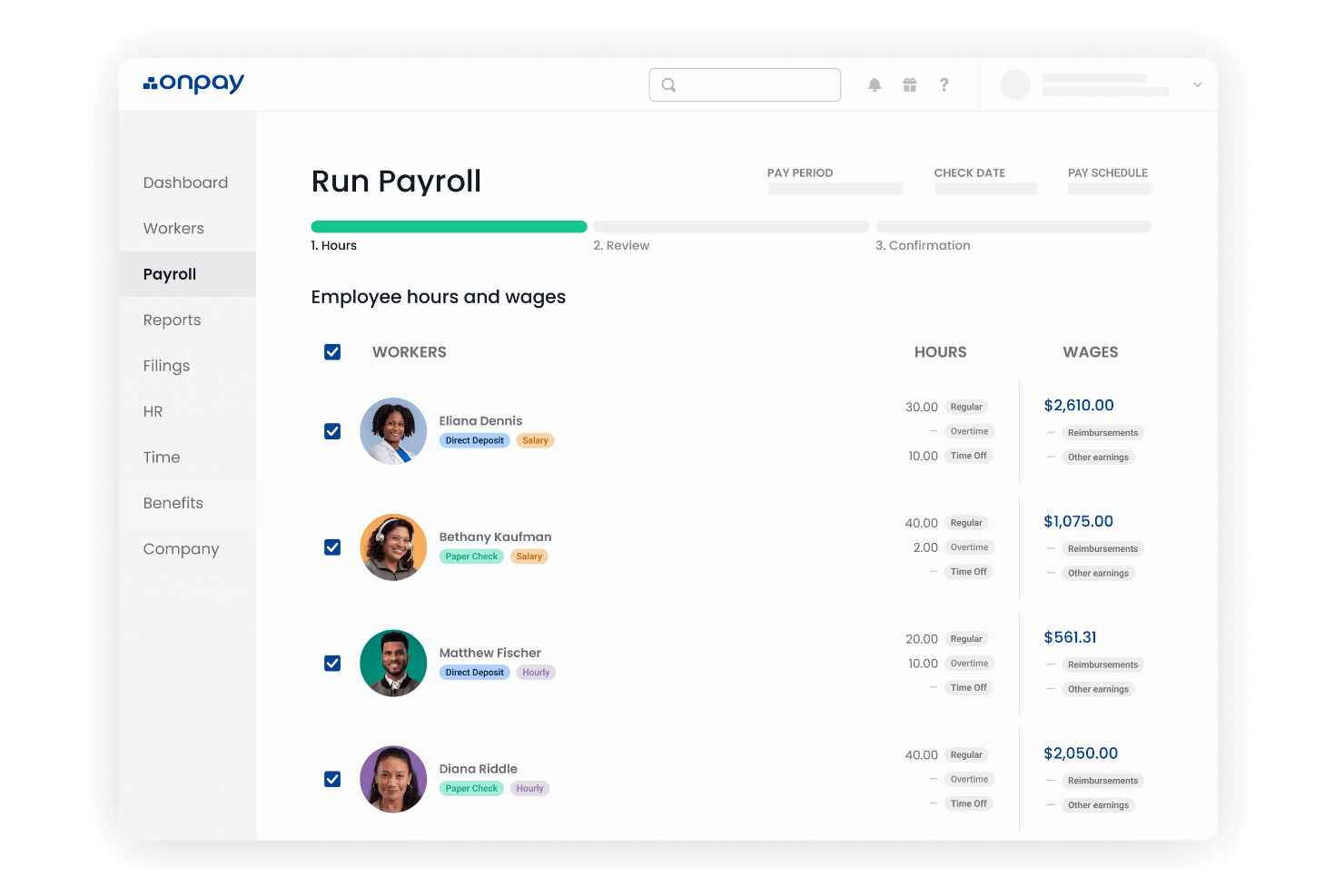Open HR in sidebar
Screen dimensions: 1344x896
153,411
